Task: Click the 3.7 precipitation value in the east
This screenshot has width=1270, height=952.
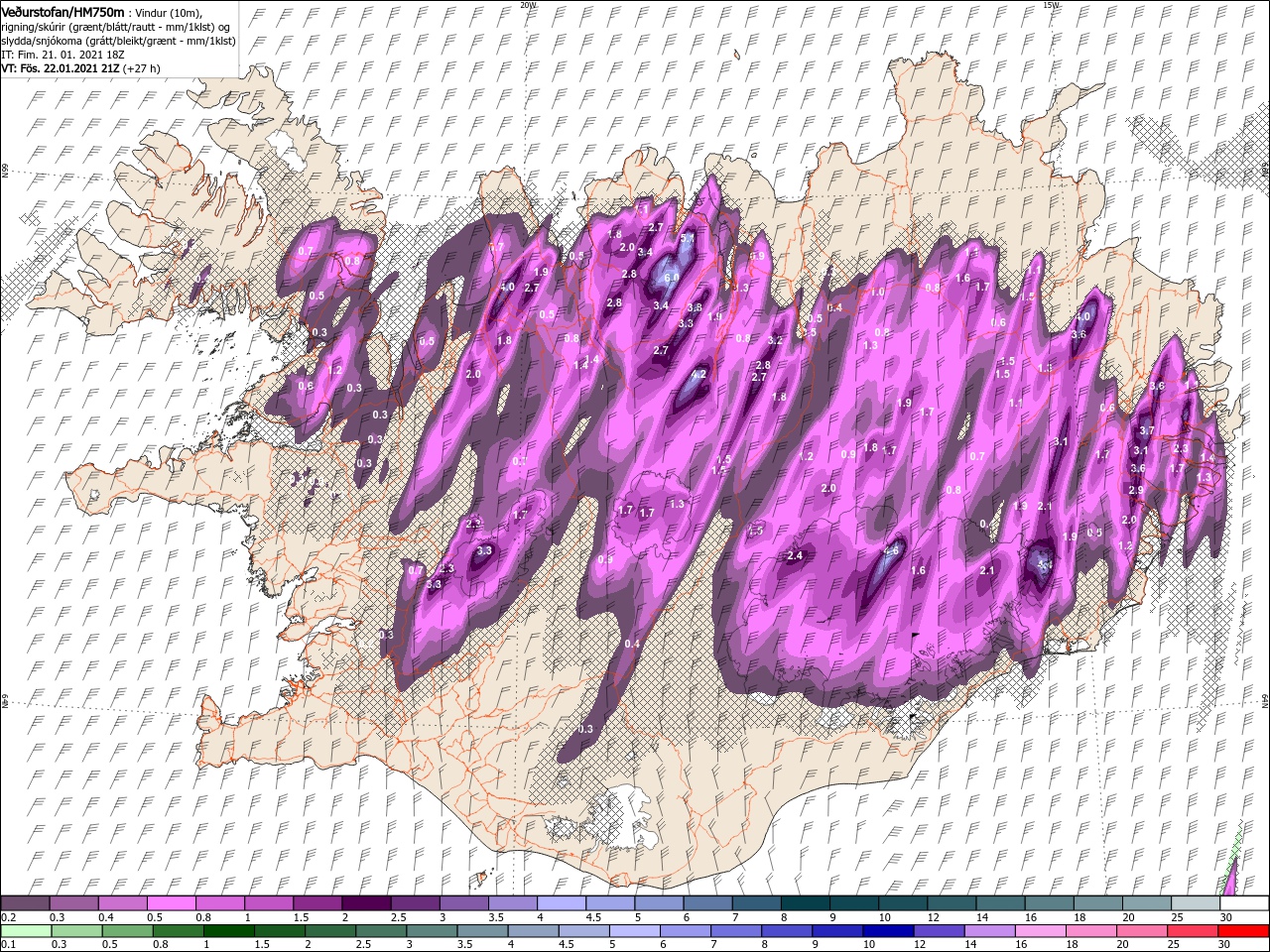Action: point(1147,430)
